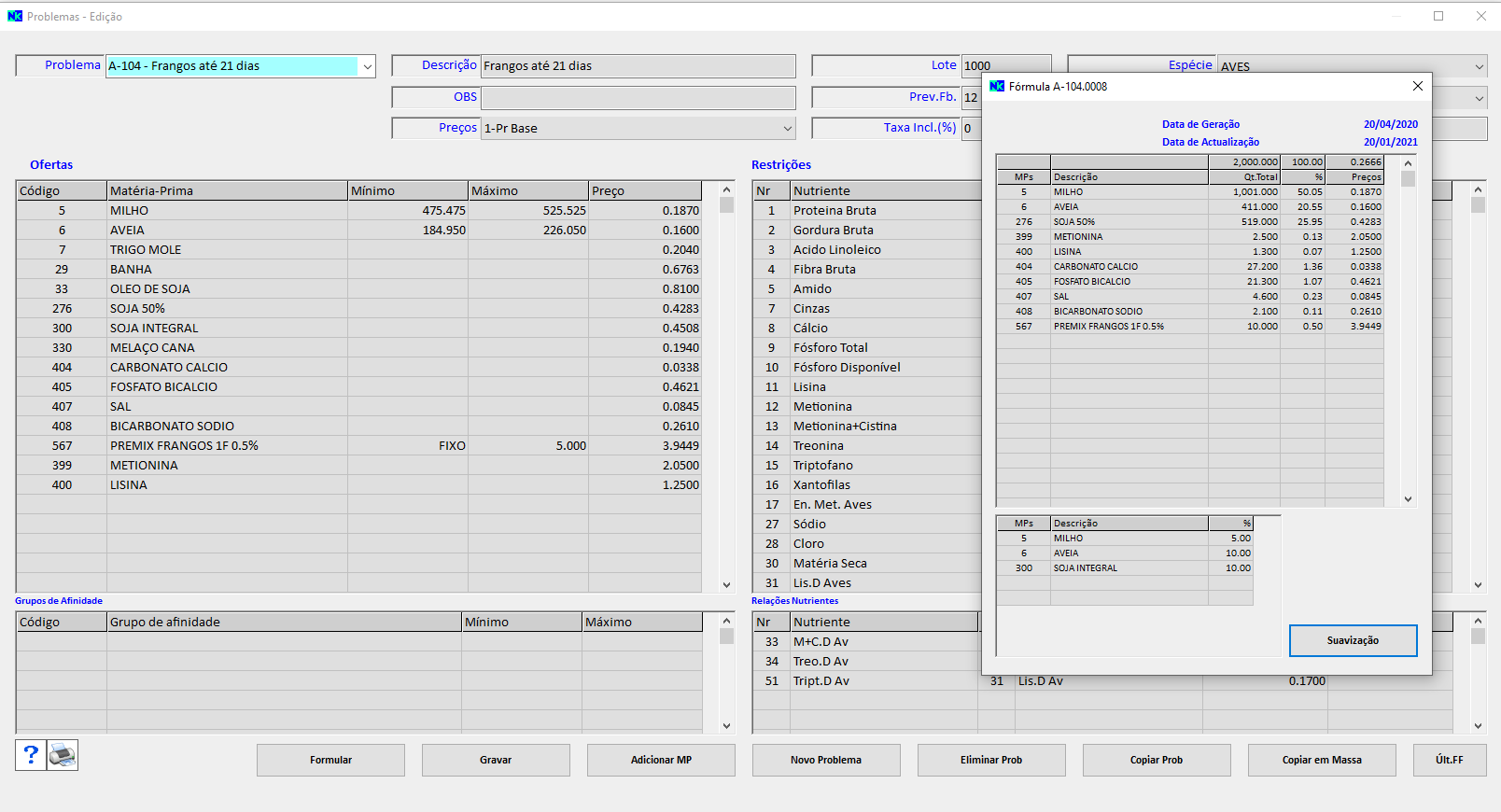The image size is (1501, 812).
Task: Click Novo Problema button
Action: point(826,760)
